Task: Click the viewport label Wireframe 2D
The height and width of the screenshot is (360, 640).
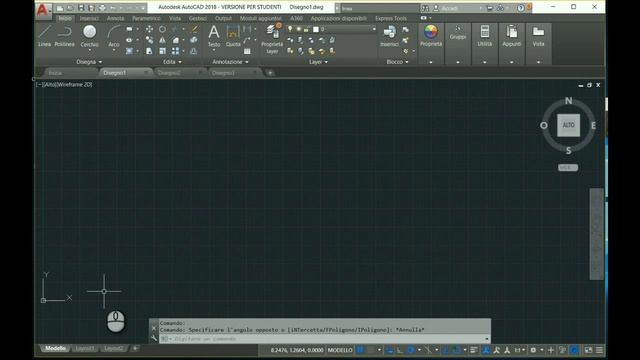Action: click(x=75, y=84)
